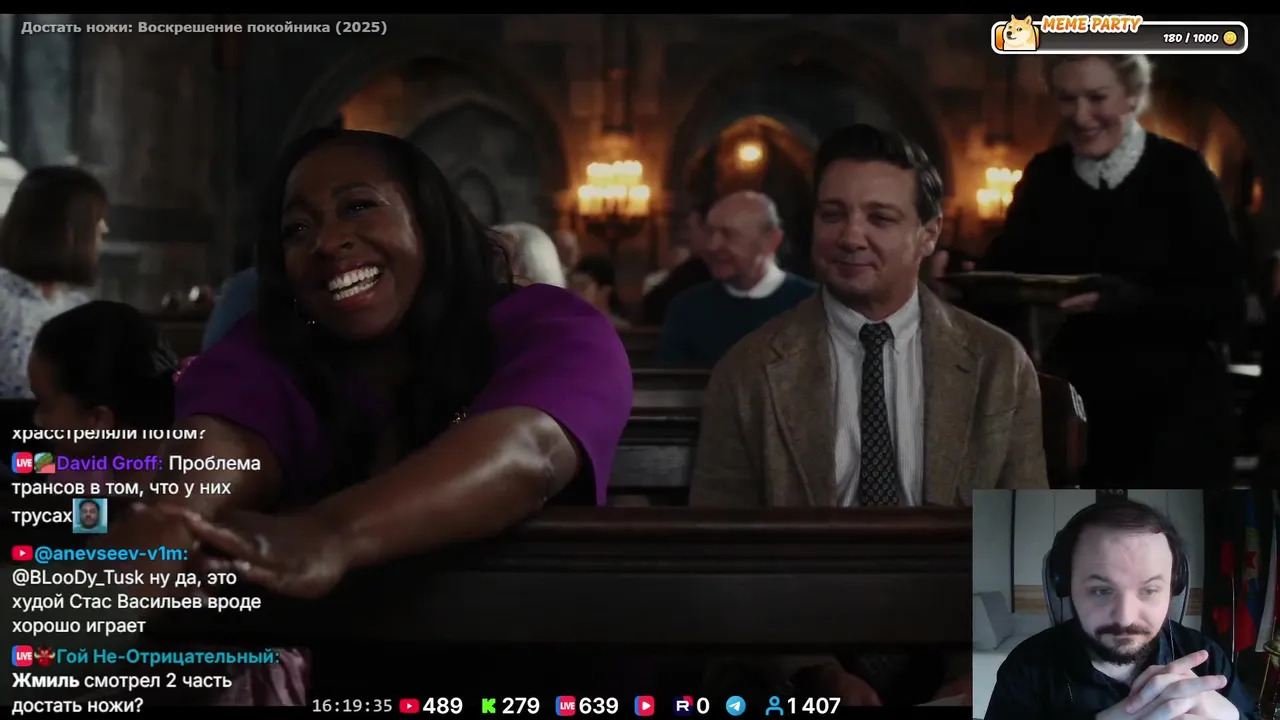The height and width of the screenshot is (720, 1280).
Task: Click the streamer webcam feed
Action: pyautogui.click(x=1126, y=604)
